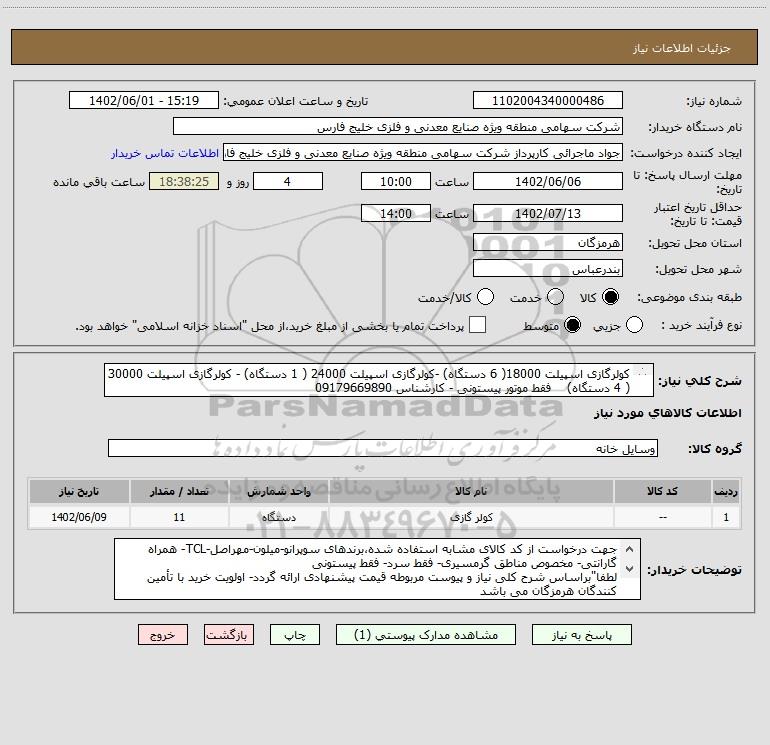The image size is (770, 745).
Task: Click the city field بندرعباس
Action: (x=548, y=269)
